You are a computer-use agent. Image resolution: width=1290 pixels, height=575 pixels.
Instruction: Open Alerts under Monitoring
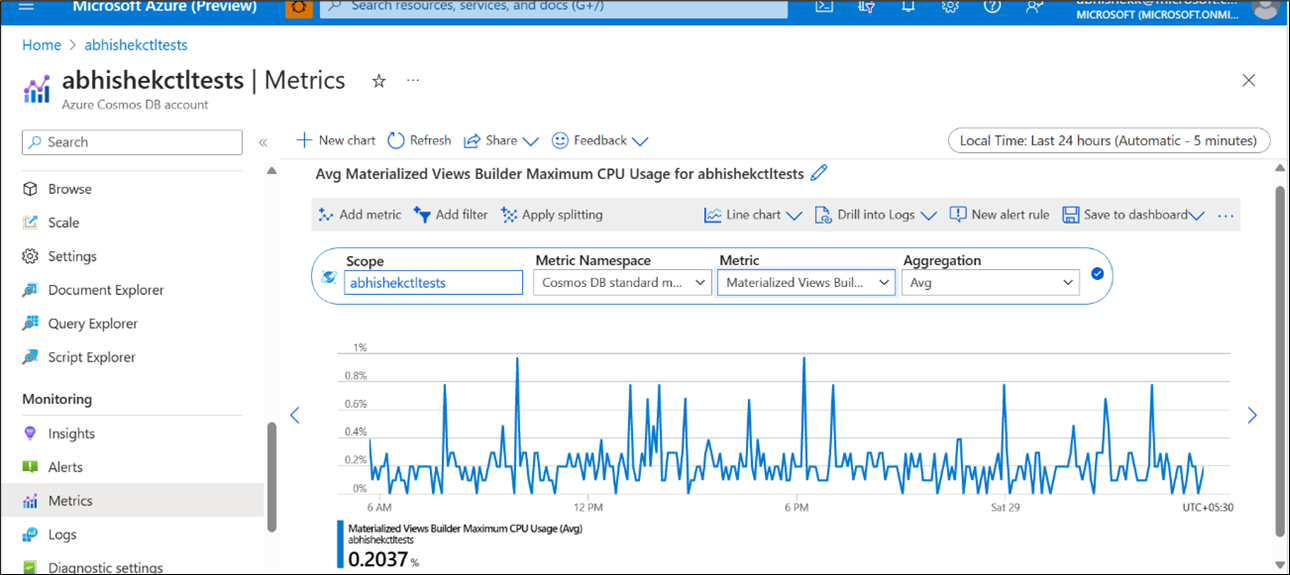coord(65,467)
